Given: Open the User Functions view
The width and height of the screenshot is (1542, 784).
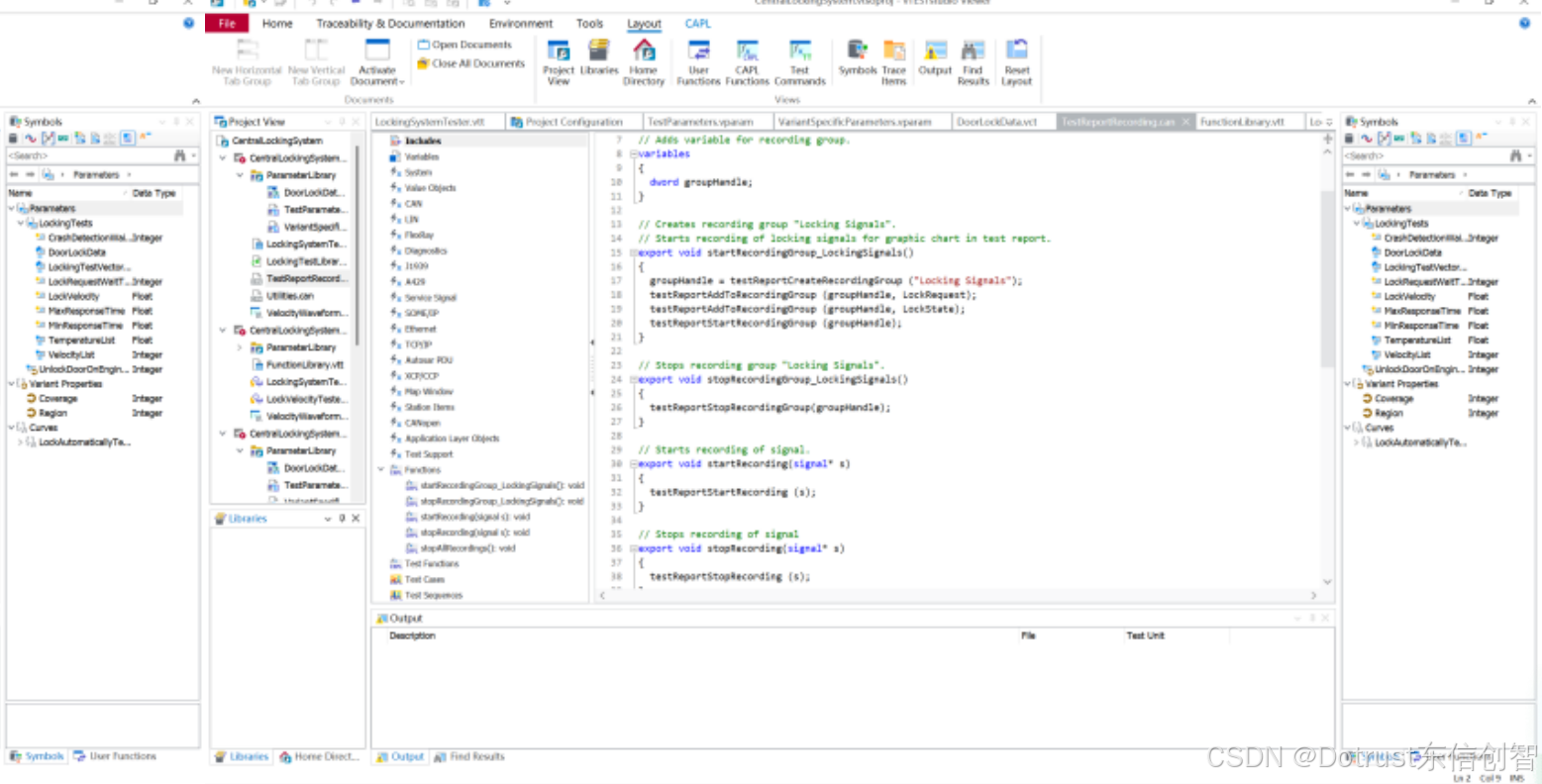Looking at the screenshot, I should [698, 61].
